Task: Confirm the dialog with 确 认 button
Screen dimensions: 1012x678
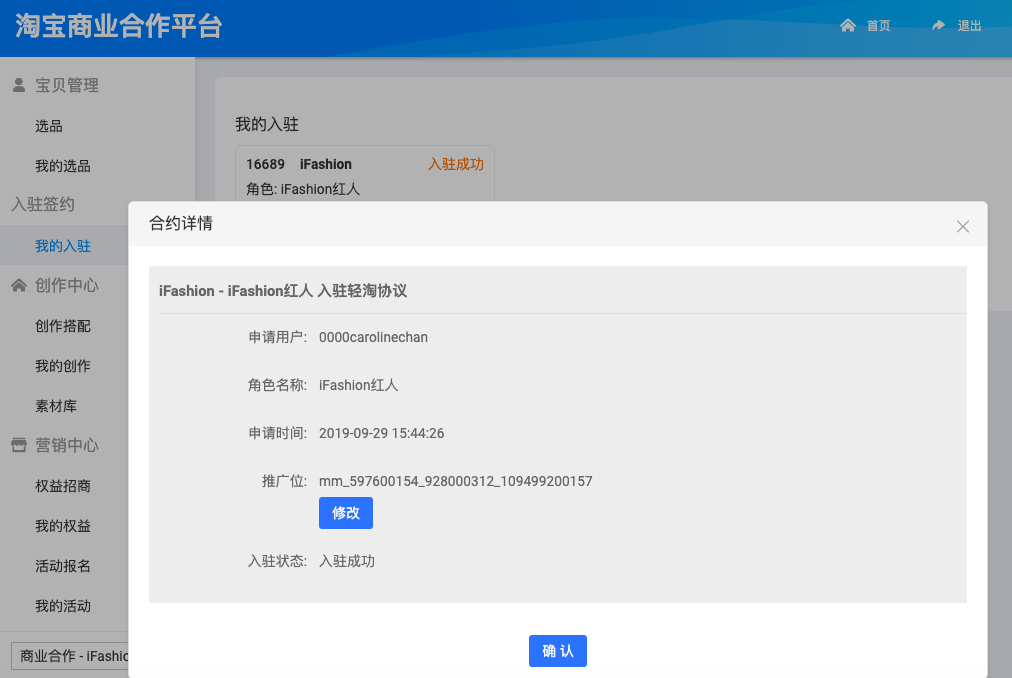Action: click(x=558, y=651)
